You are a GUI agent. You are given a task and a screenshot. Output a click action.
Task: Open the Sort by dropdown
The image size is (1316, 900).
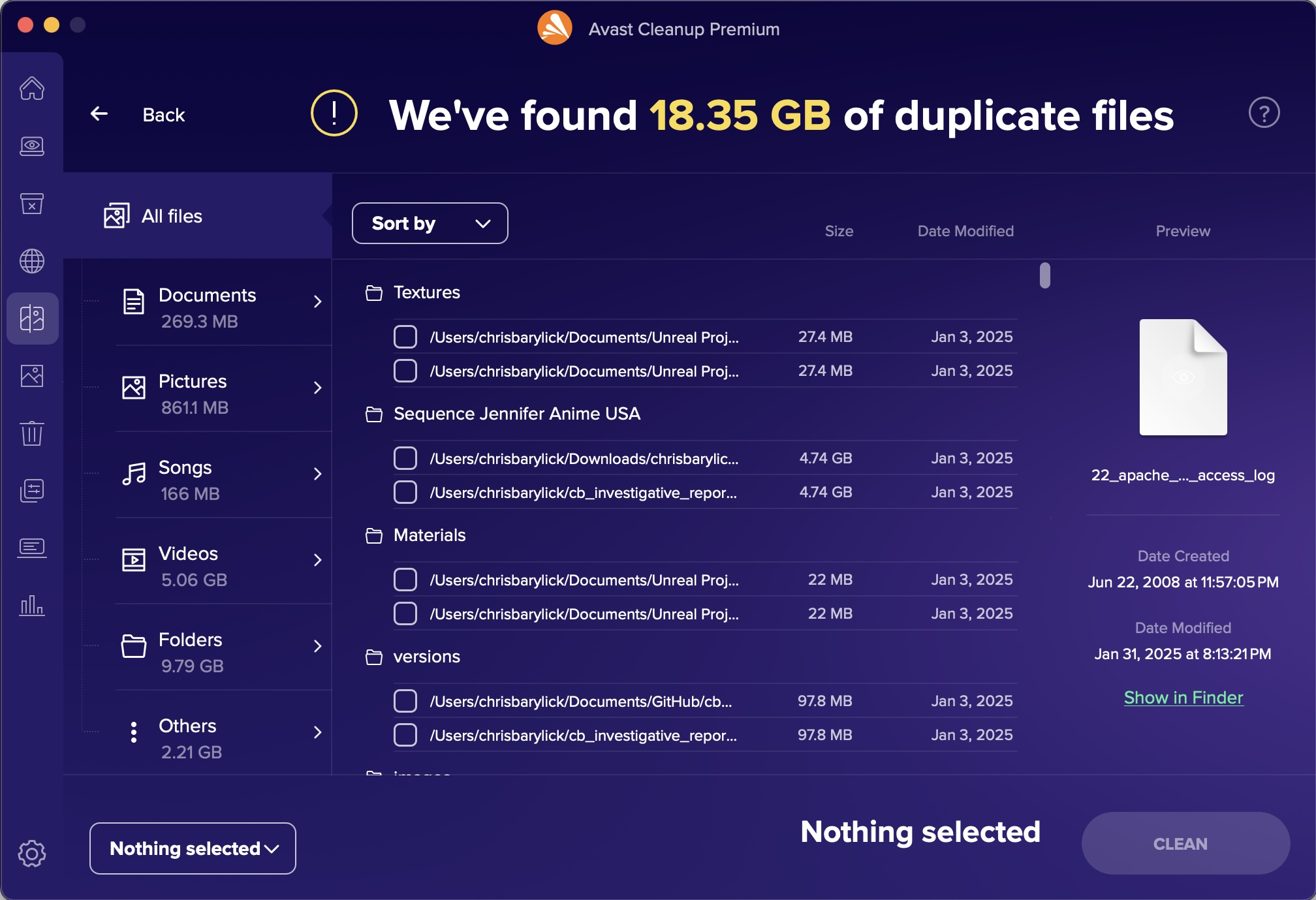(x=430, y=223)
